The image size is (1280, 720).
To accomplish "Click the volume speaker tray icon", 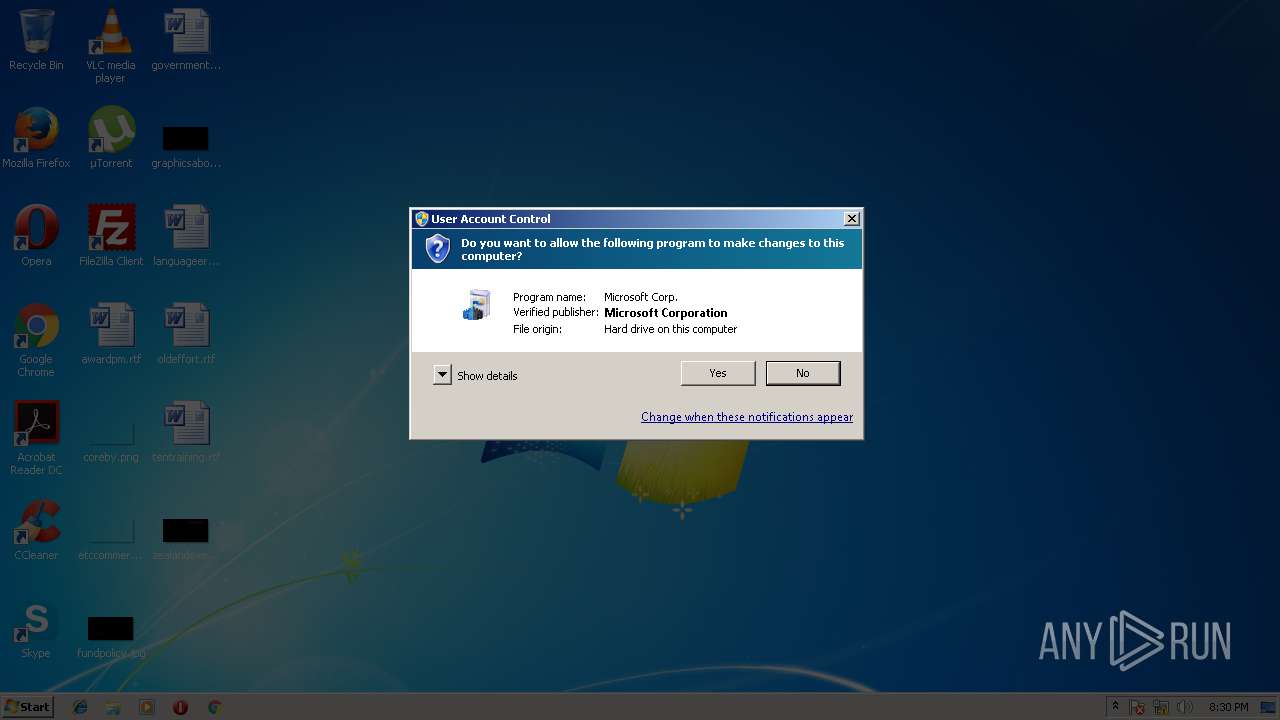I will (x=1185, y=707).
